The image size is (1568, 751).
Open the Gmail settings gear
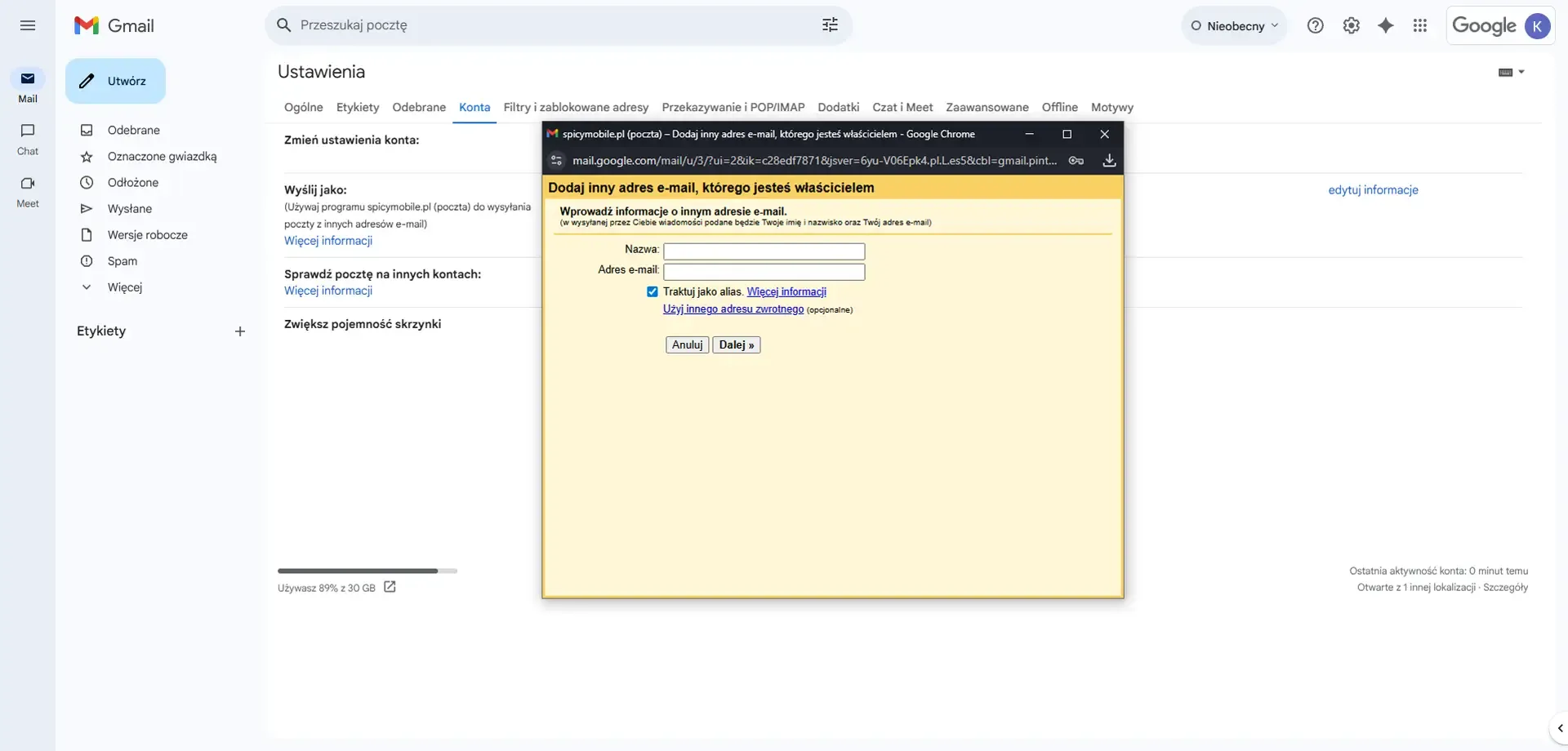1352,25
